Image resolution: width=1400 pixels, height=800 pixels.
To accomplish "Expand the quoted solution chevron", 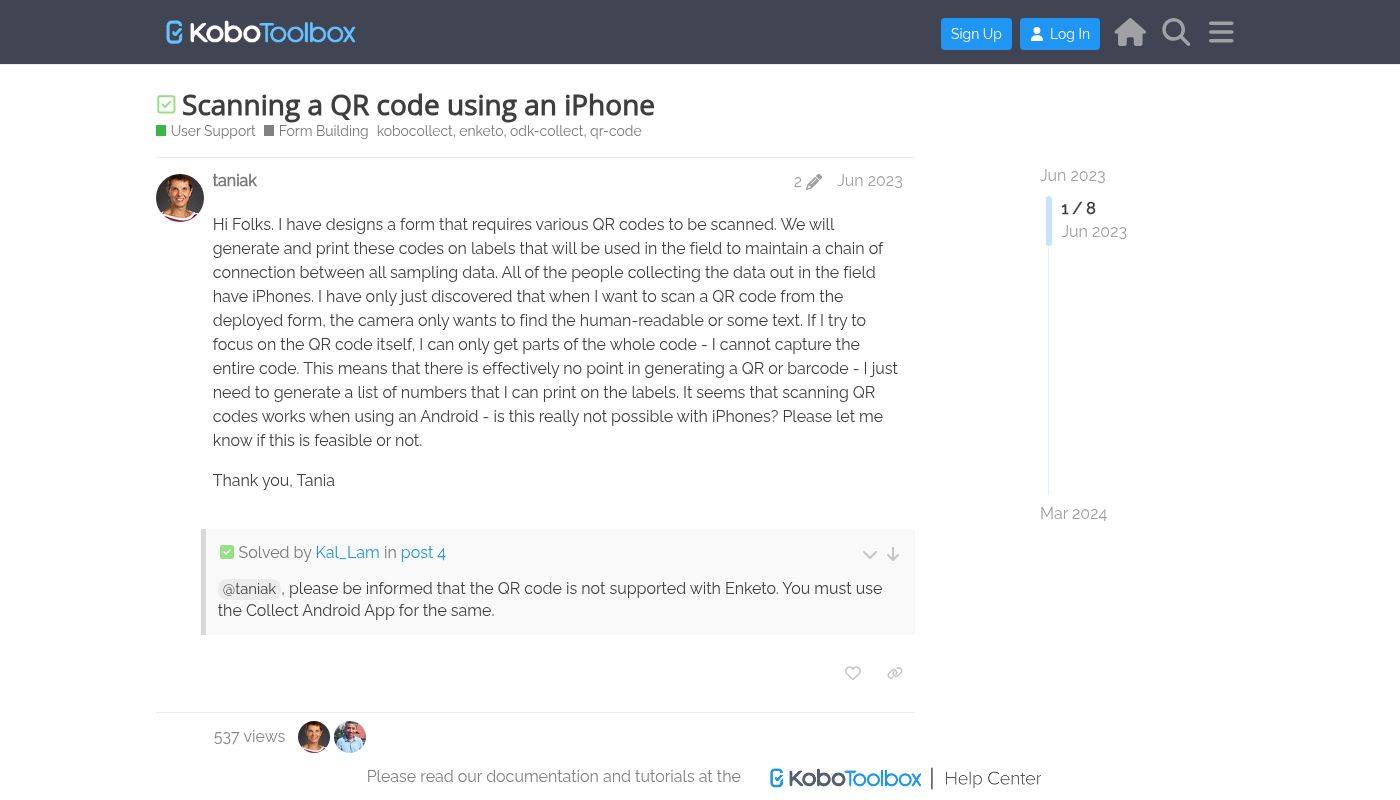I will [x=870, y=554].
